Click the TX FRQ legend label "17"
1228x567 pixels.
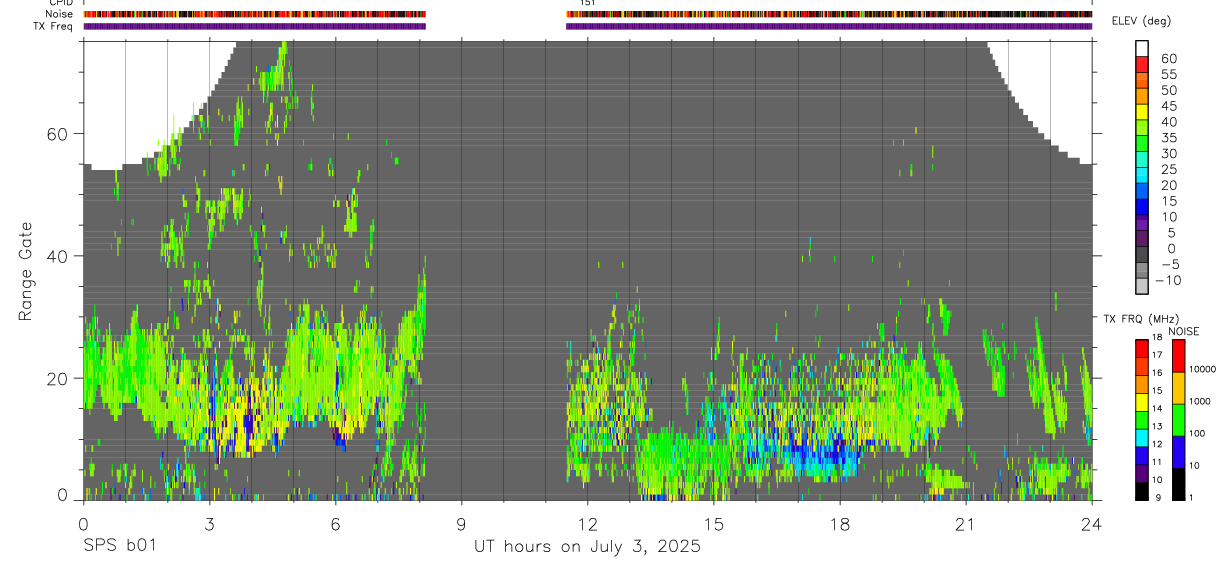click(x=1156, y=355)
